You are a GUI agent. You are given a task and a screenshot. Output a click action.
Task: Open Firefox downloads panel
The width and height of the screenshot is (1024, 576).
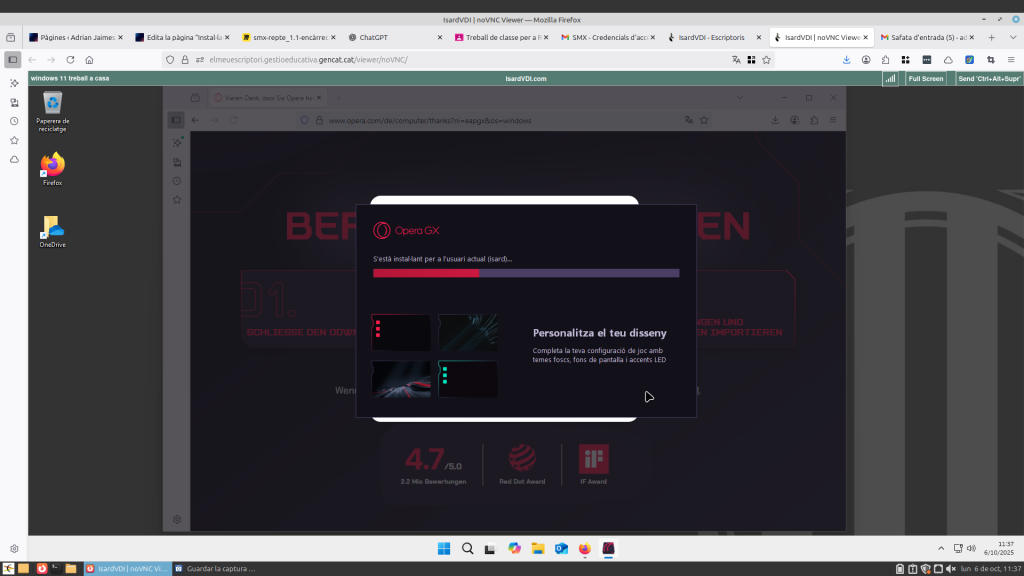(x=847, y=60)
